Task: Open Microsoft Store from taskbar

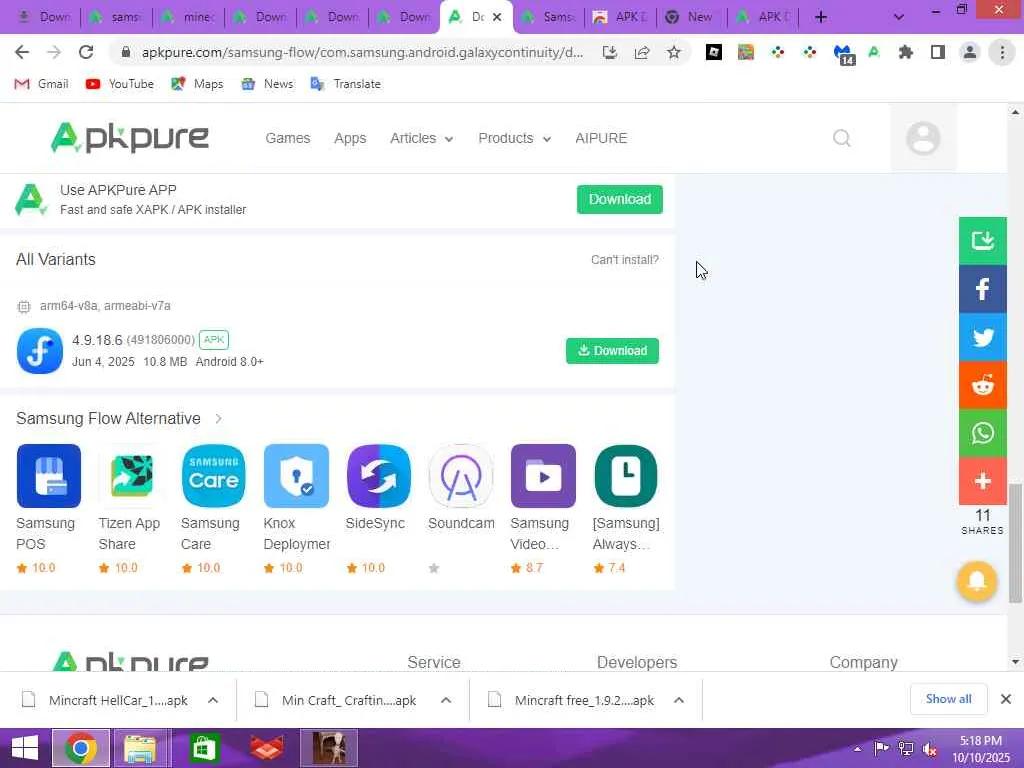Action: [x=203, y=748]
